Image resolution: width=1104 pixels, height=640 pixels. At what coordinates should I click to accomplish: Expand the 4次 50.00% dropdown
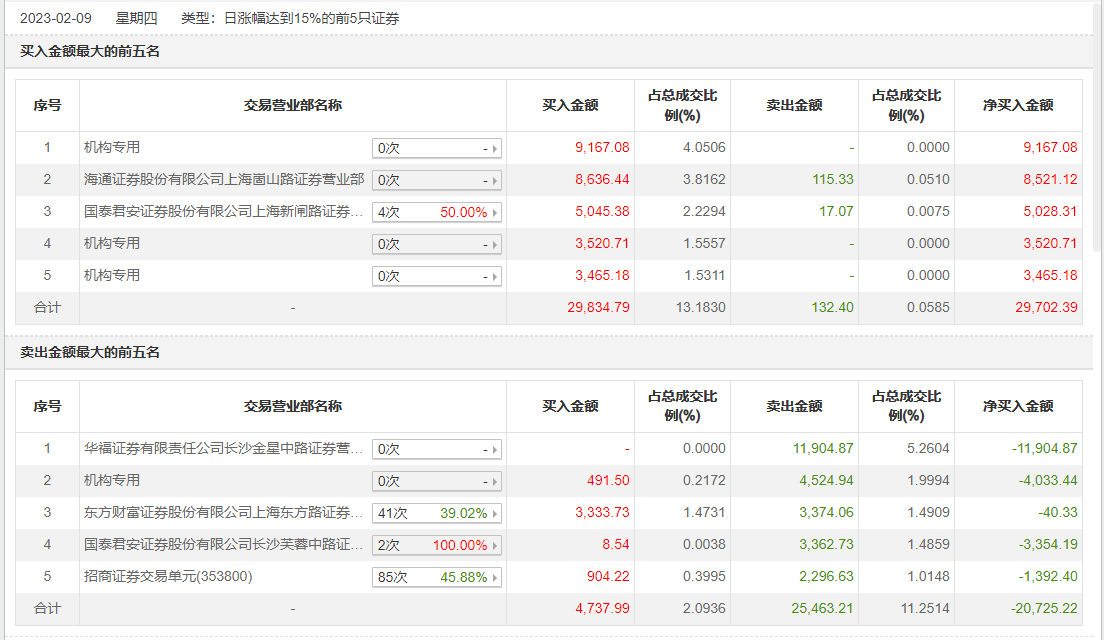(437, 212)
